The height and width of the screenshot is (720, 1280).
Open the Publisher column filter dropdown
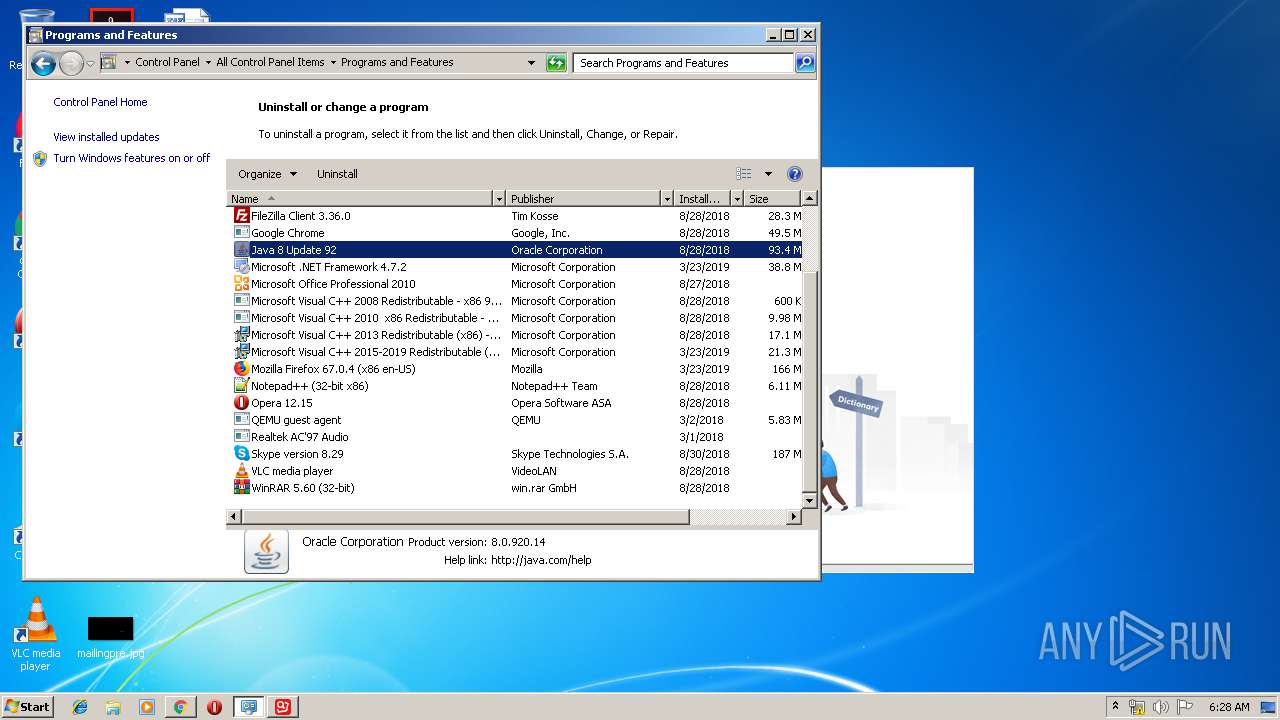pos(667,199)
